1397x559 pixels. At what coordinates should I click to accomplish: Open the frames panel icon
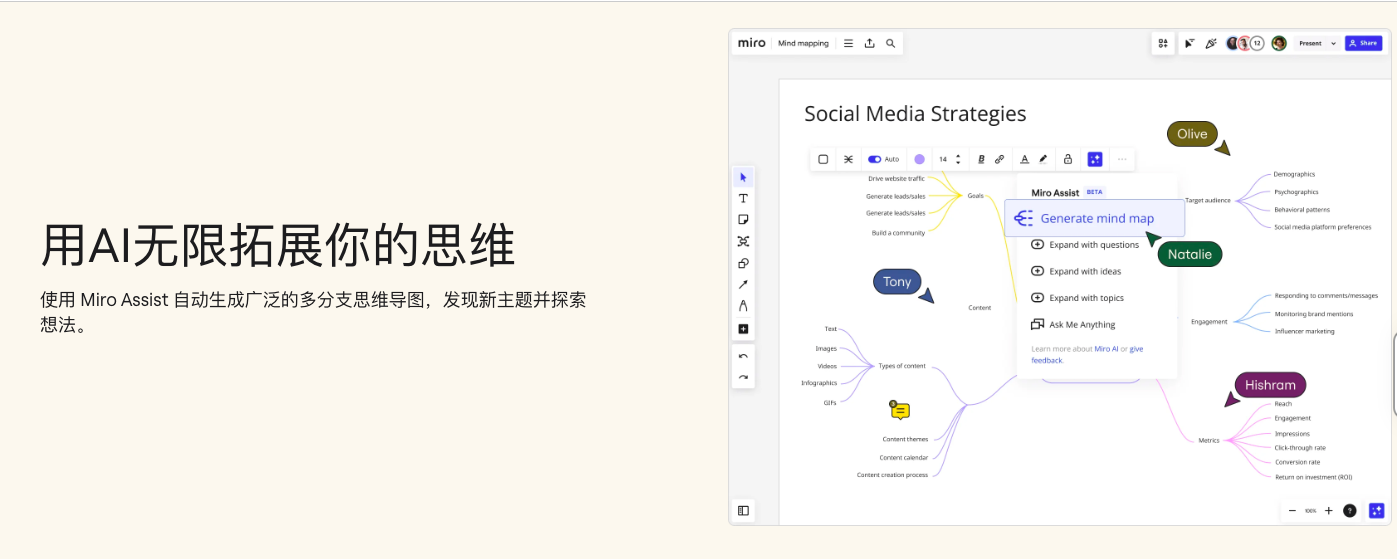(x=743, y=510)
